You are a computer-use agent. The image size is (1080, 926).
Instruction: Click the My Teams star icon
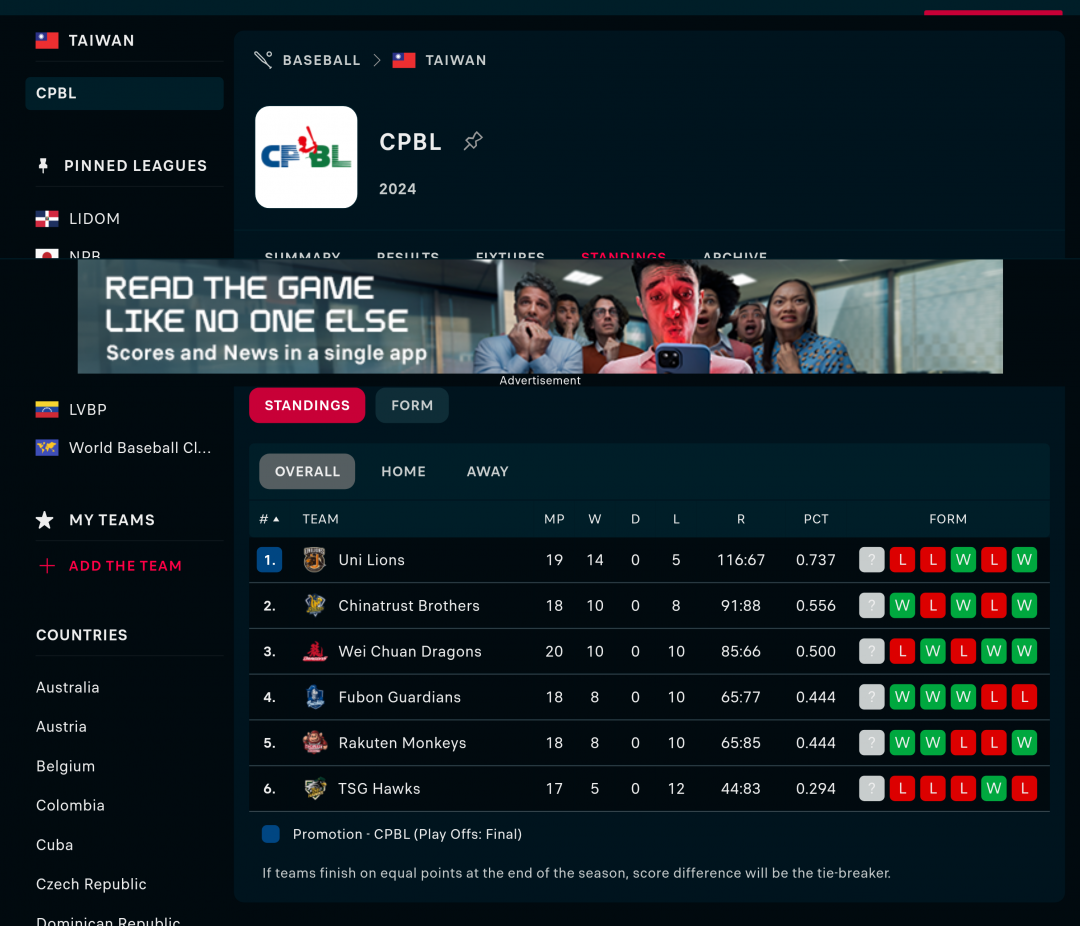(45, 519)
